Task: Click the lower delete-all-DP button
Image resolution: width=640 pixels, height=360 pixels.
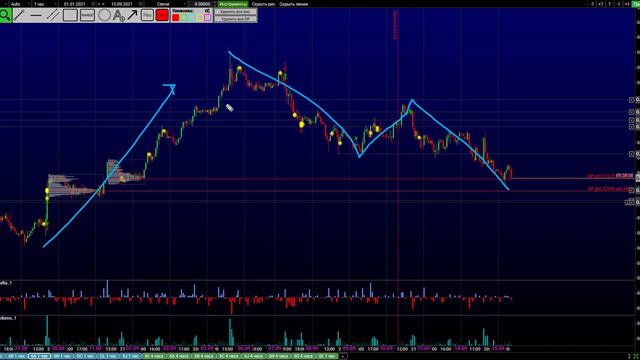Action: 236,19
